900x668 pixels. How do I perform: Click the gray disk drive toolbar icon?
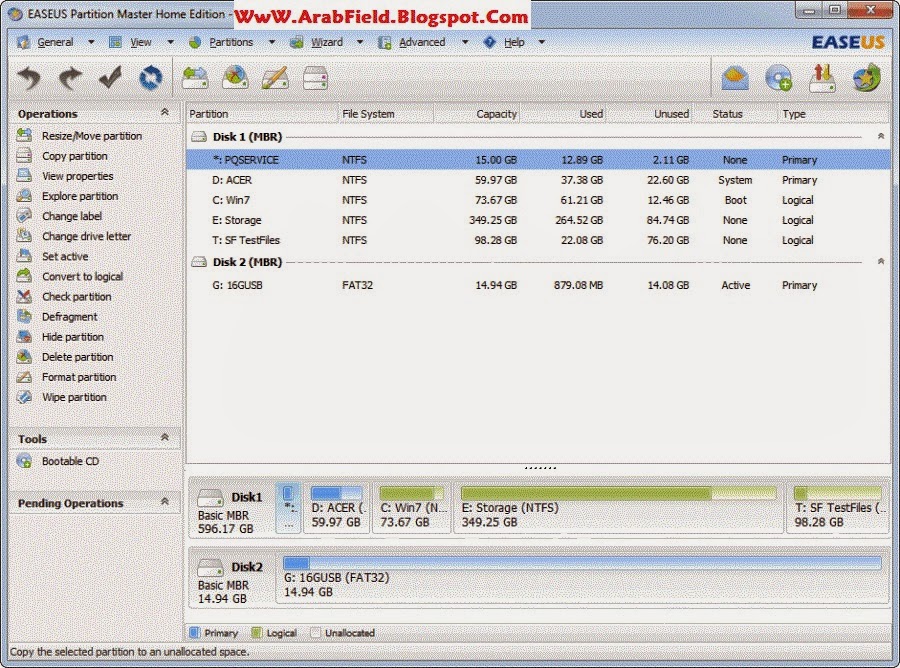click(315, 77)
